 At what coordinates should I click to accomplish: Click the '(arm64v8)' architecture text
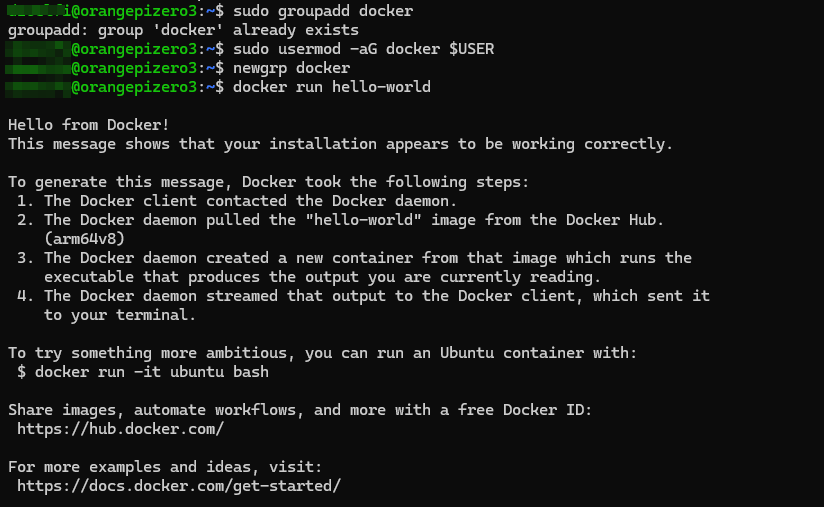(x=85, y=239)
